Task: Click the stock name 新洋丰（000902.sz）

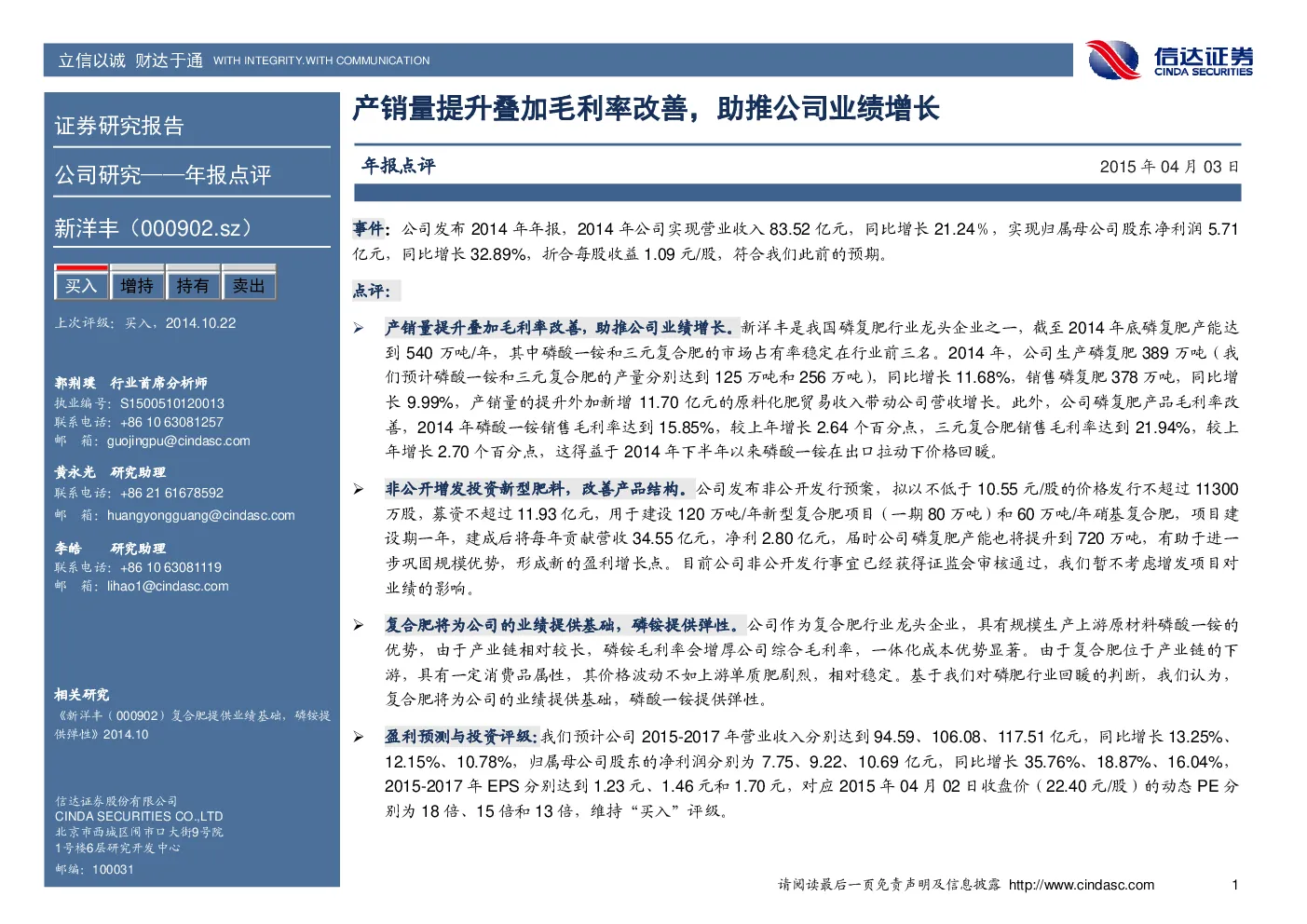Action: click(x=153, y=228)
